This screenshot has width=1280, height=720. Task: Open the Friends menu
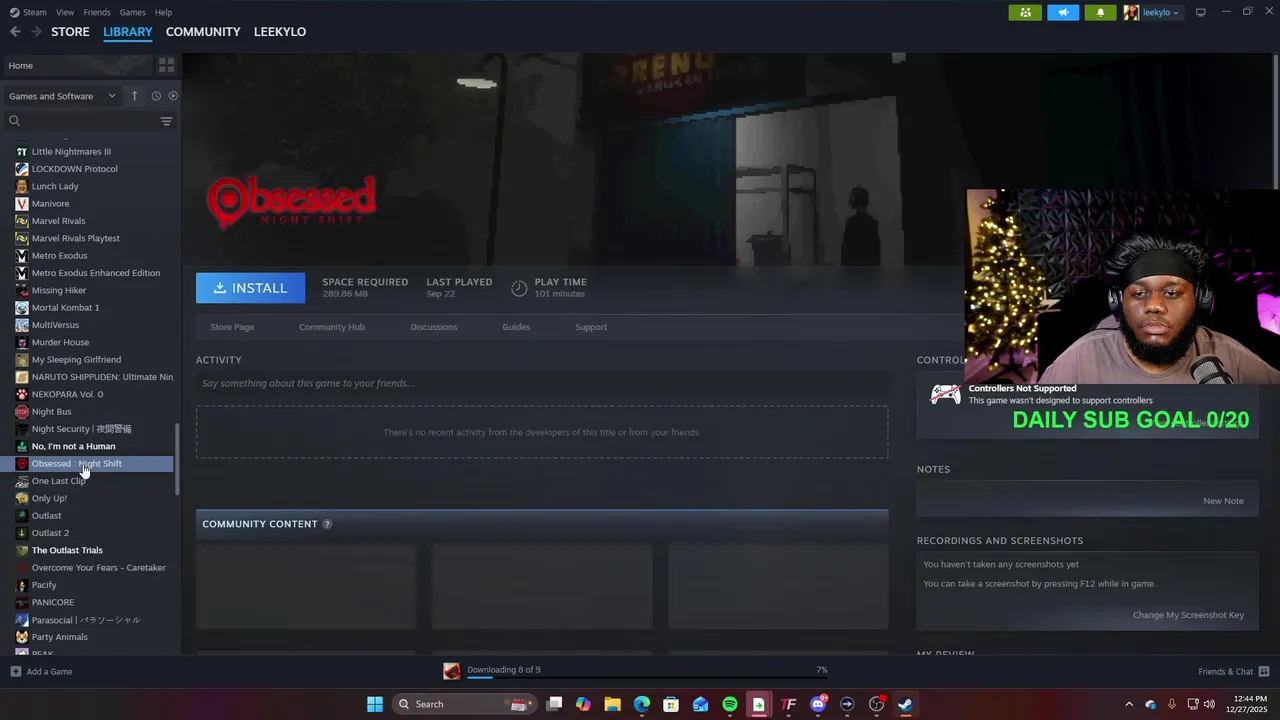(x=97, y=12)
